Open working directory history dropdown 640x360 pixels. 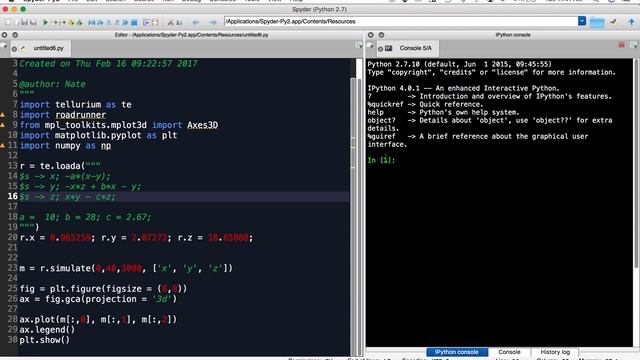582,21
